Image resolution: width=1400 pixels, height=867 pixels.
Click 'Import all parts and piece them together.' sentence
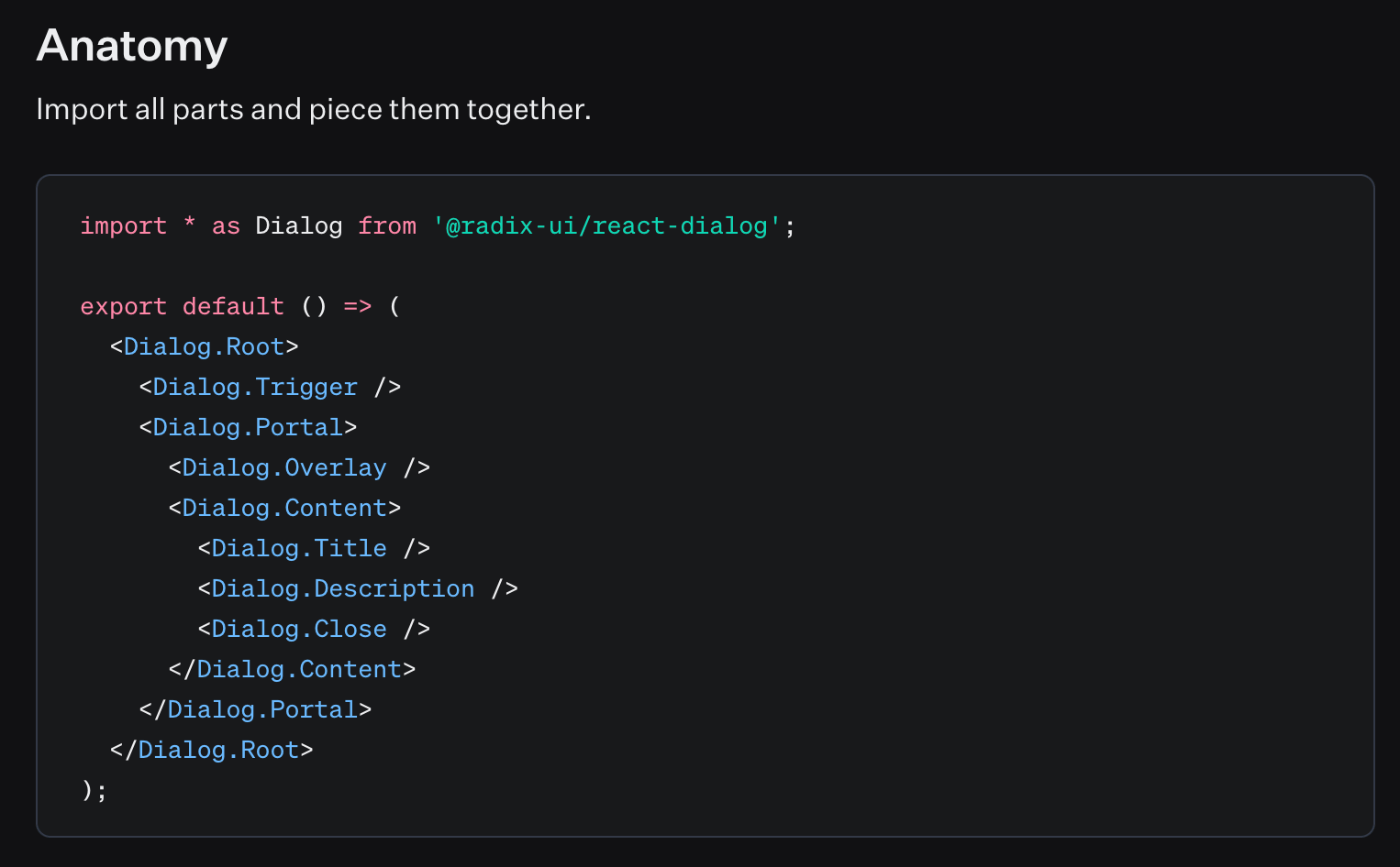tap(314, 109)
